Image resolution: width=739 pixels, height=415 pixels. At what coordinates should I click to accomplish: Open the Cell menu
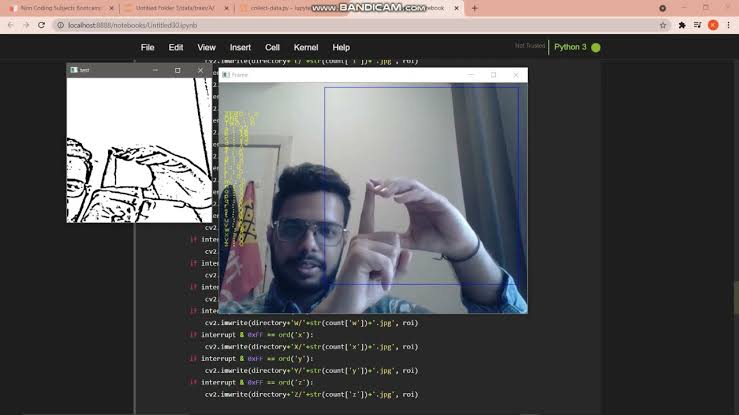pos(272,48)
